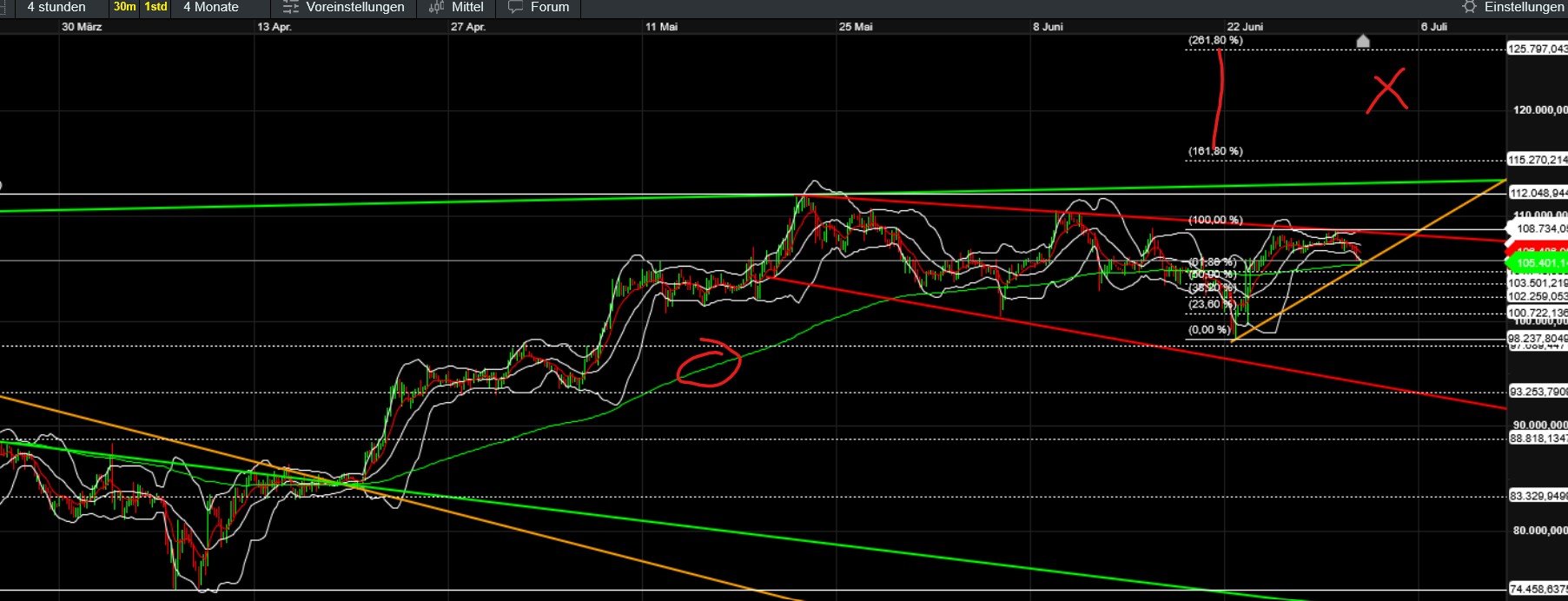Select the (261,80 %) Fibonacci label
Viewport: 1568px width, 601px height.
[1215, 41]
